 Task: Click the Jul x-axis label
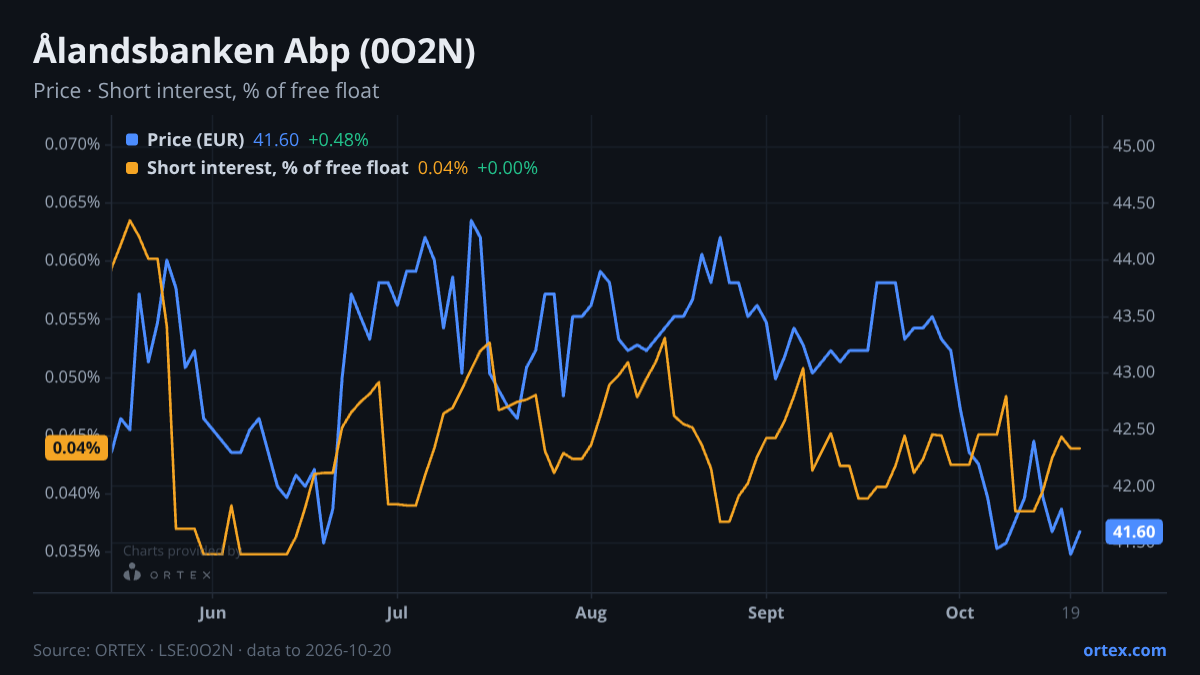point(397,612)
